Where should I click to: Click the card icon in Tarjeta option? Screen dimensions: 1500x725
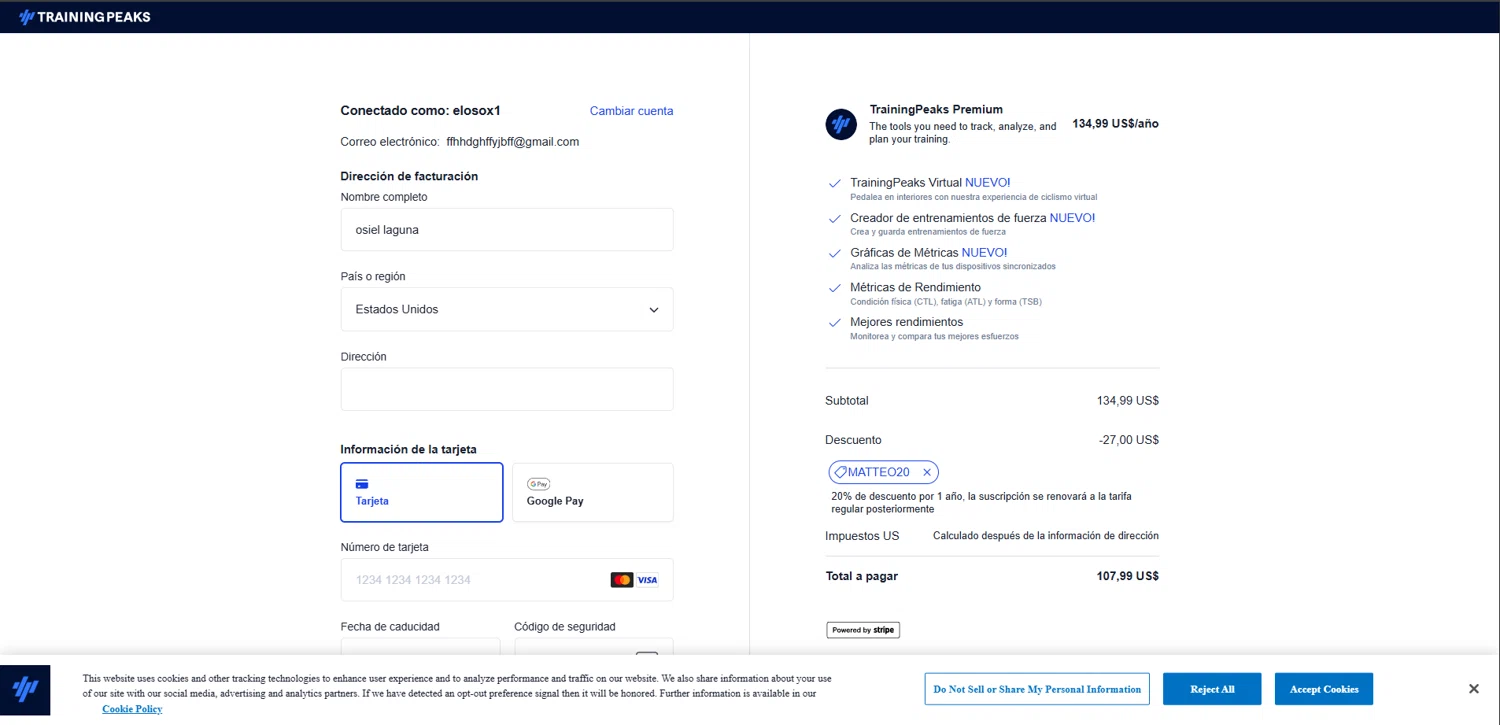click(362, 484)
